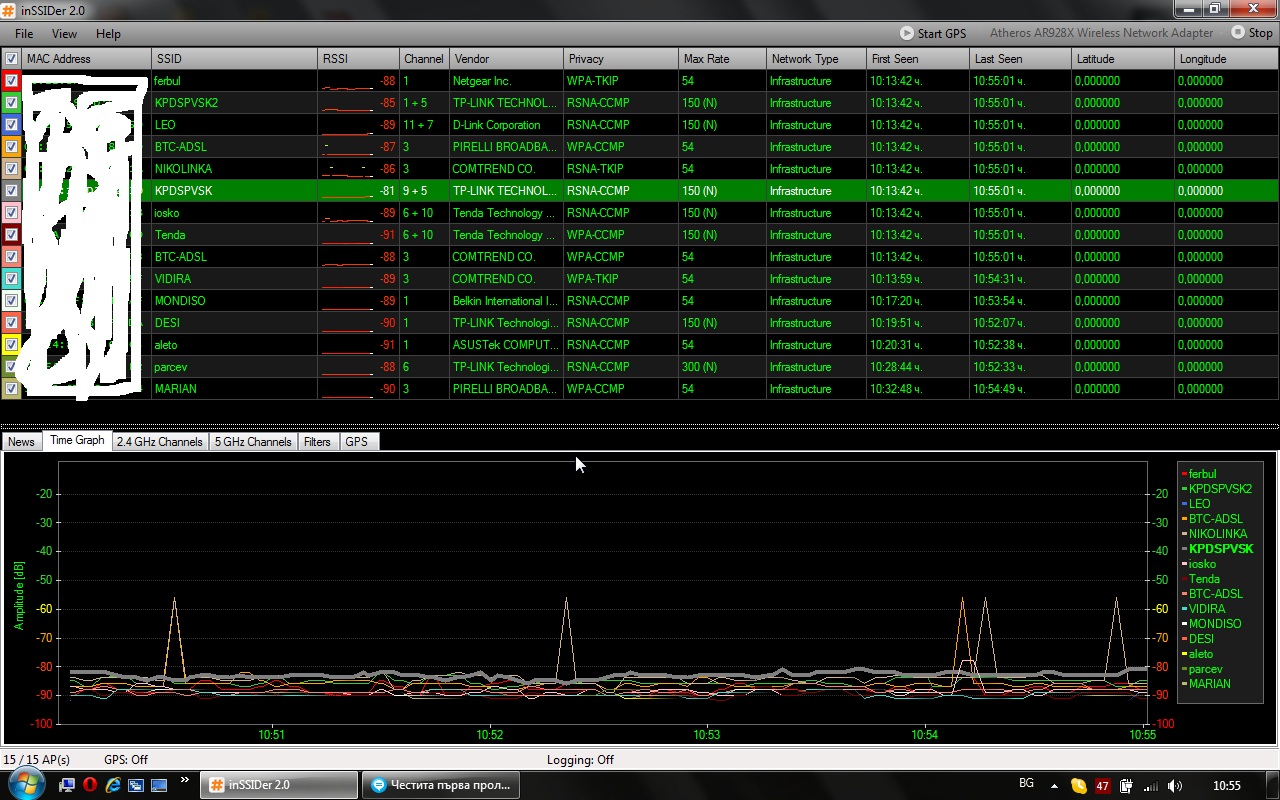Sort by the Privacy column header
This screenshot has height=800, width=1280.
[x=621, y=59]
